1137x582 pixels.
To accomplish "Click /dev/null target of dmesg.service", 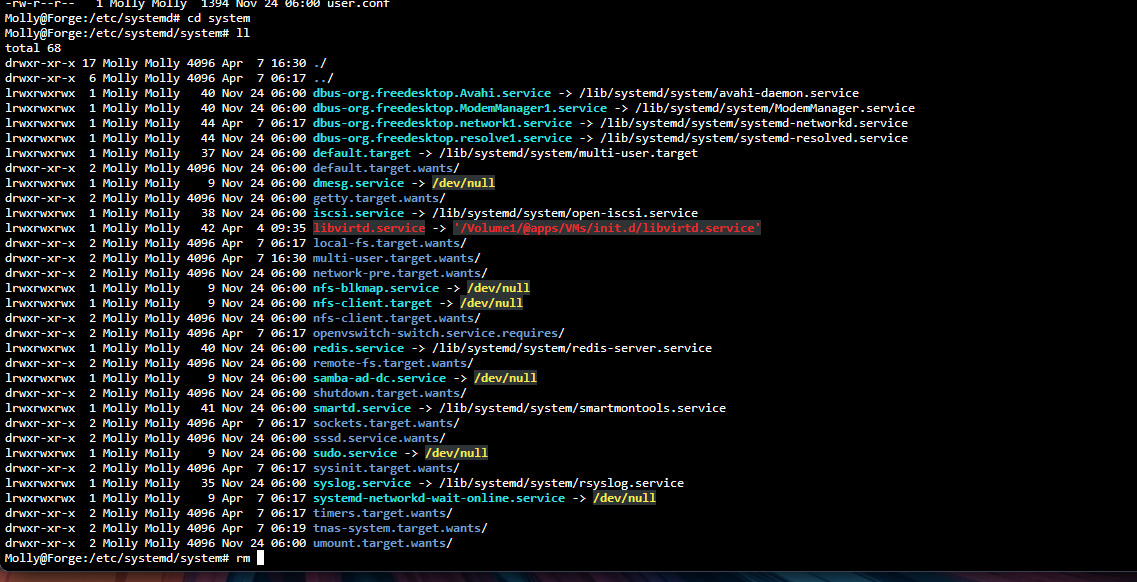I will pyautogui.click(x=463, y=183).
